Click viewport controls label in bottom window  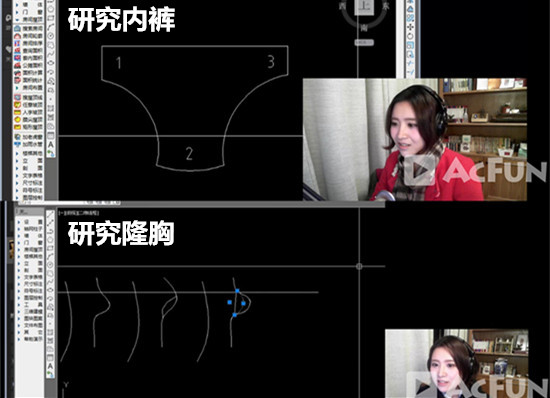[x=79, y=213]
